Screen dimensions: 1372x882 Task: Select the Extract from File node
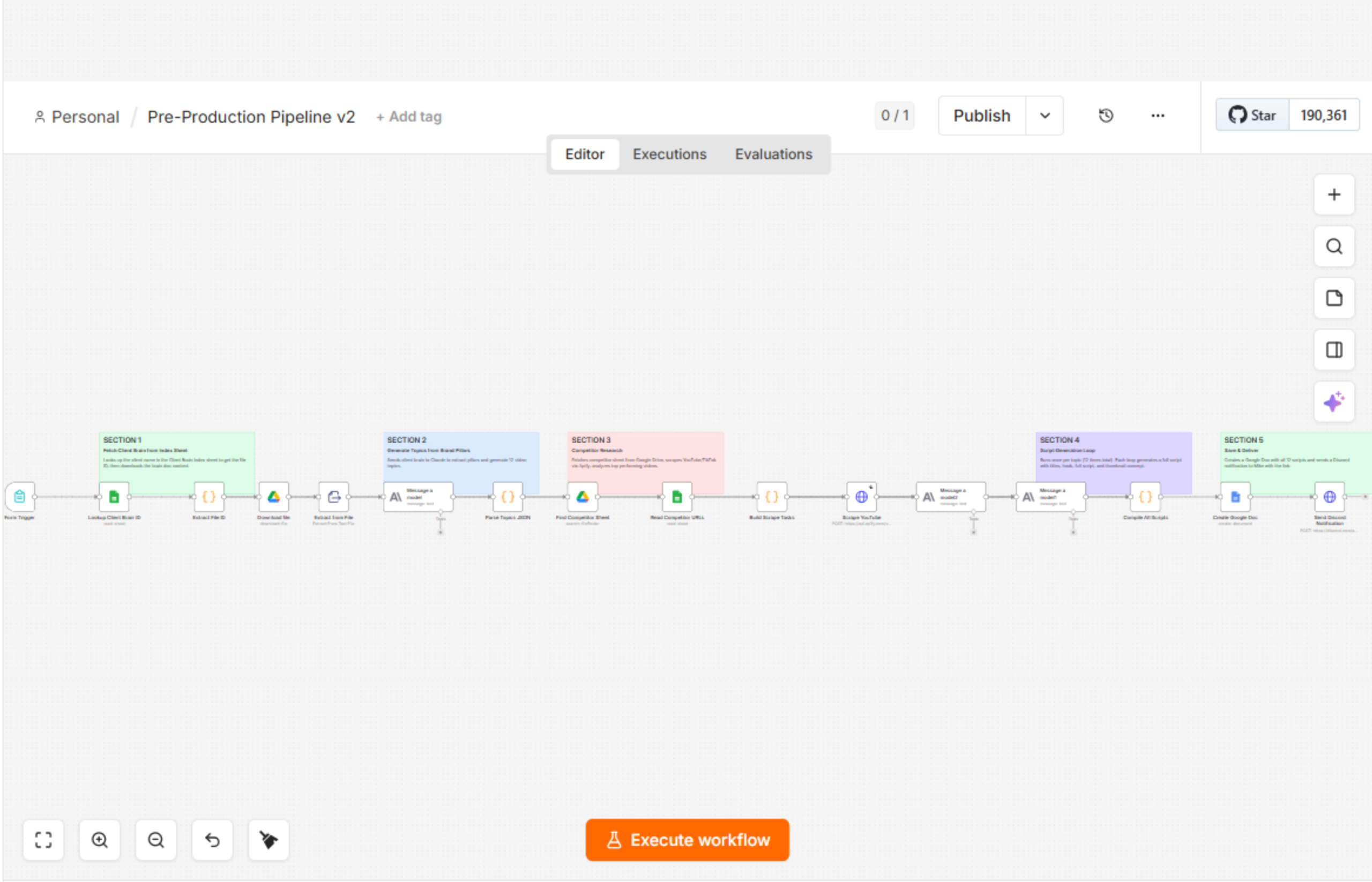click(334, 497)
